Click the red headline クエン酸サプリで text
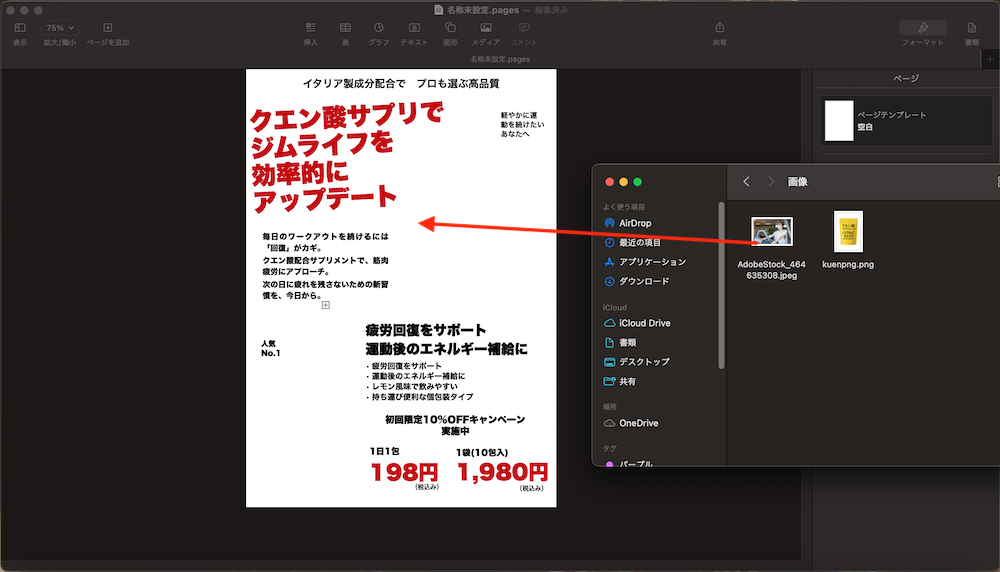Image resolution: width=1000 pixels, height=572 pixels. pos(346,117)
